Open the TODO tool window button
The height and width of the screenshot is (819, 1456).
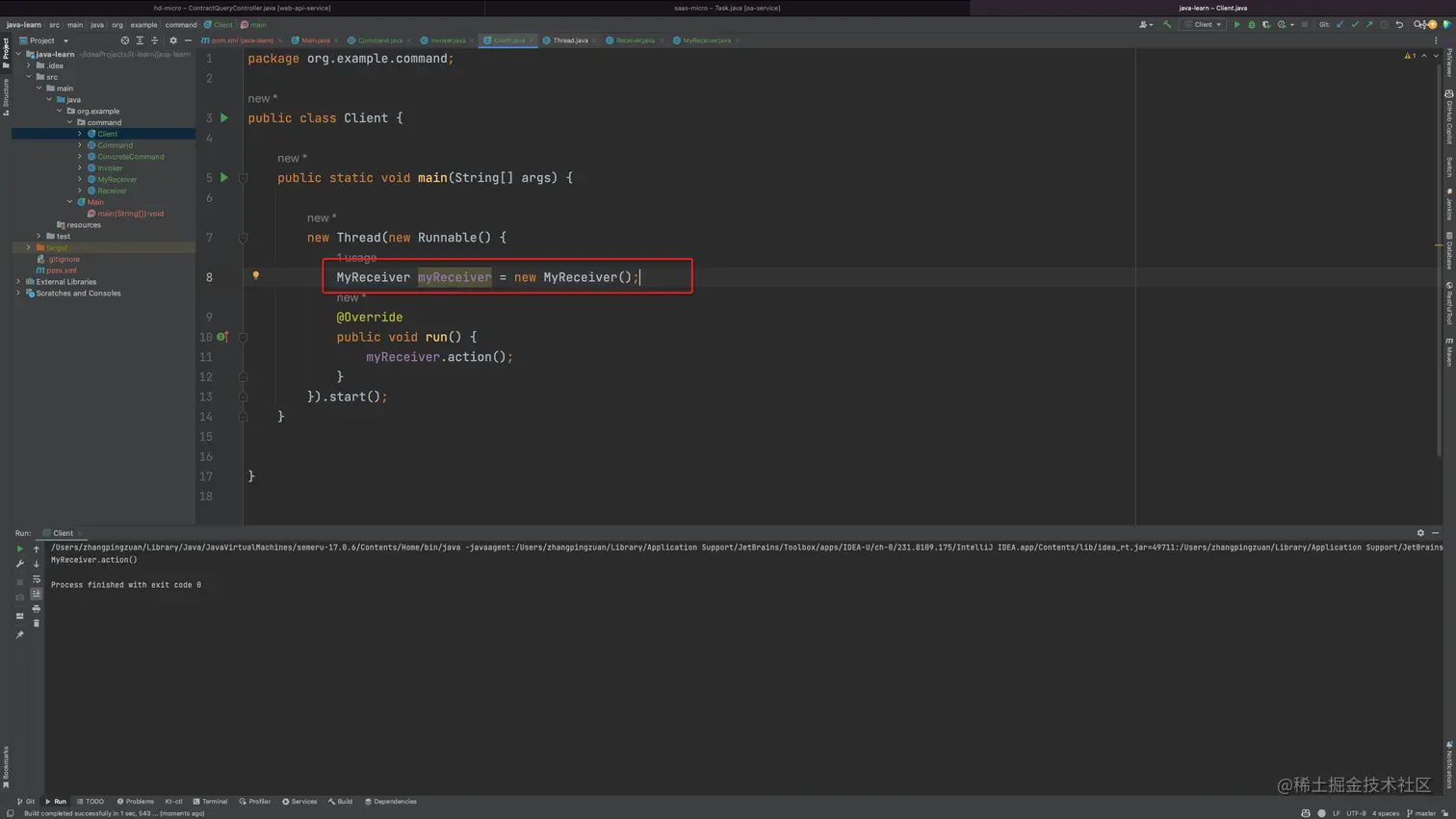[x=91, y=802]
